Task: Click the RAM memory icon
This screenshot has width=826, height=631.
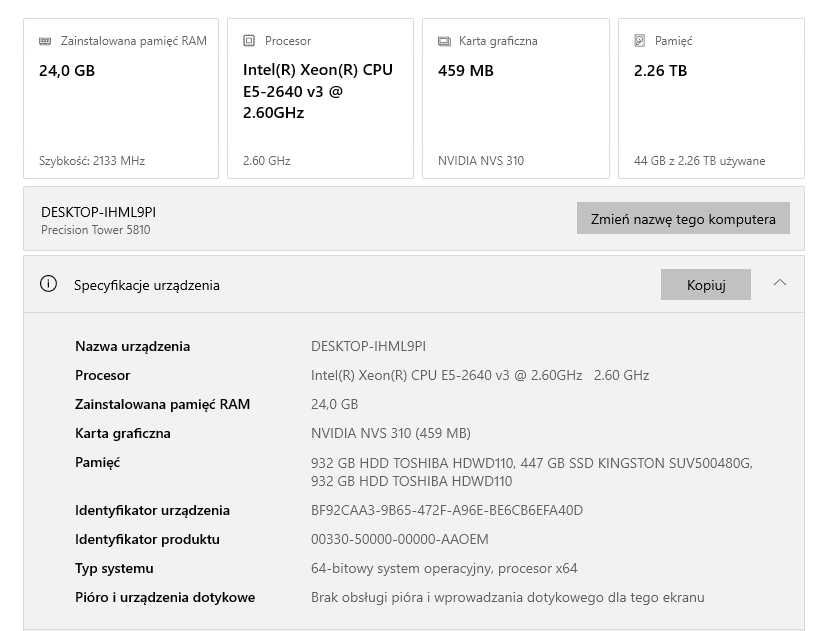Action: (45, 41)
